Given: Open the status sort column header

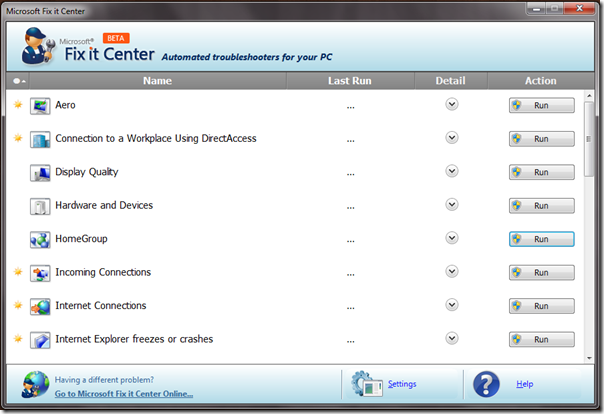Looking at the screenshot, I should (18, 81).
